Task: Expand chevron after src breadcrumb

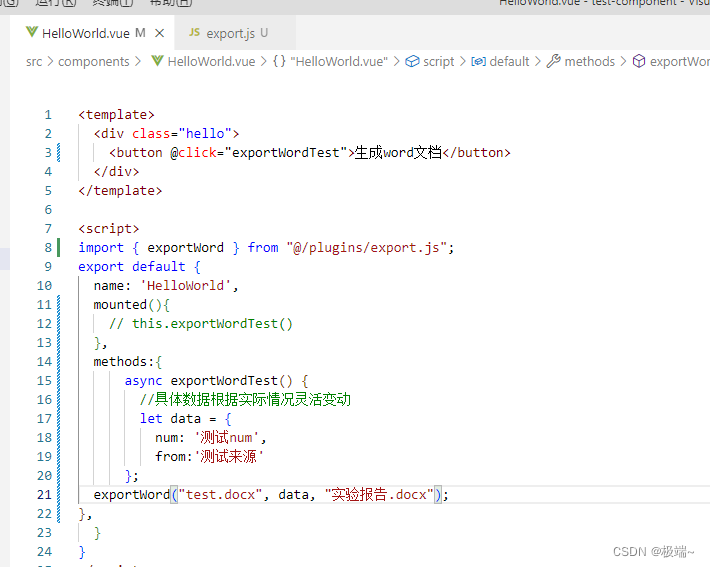Action: 50,62
